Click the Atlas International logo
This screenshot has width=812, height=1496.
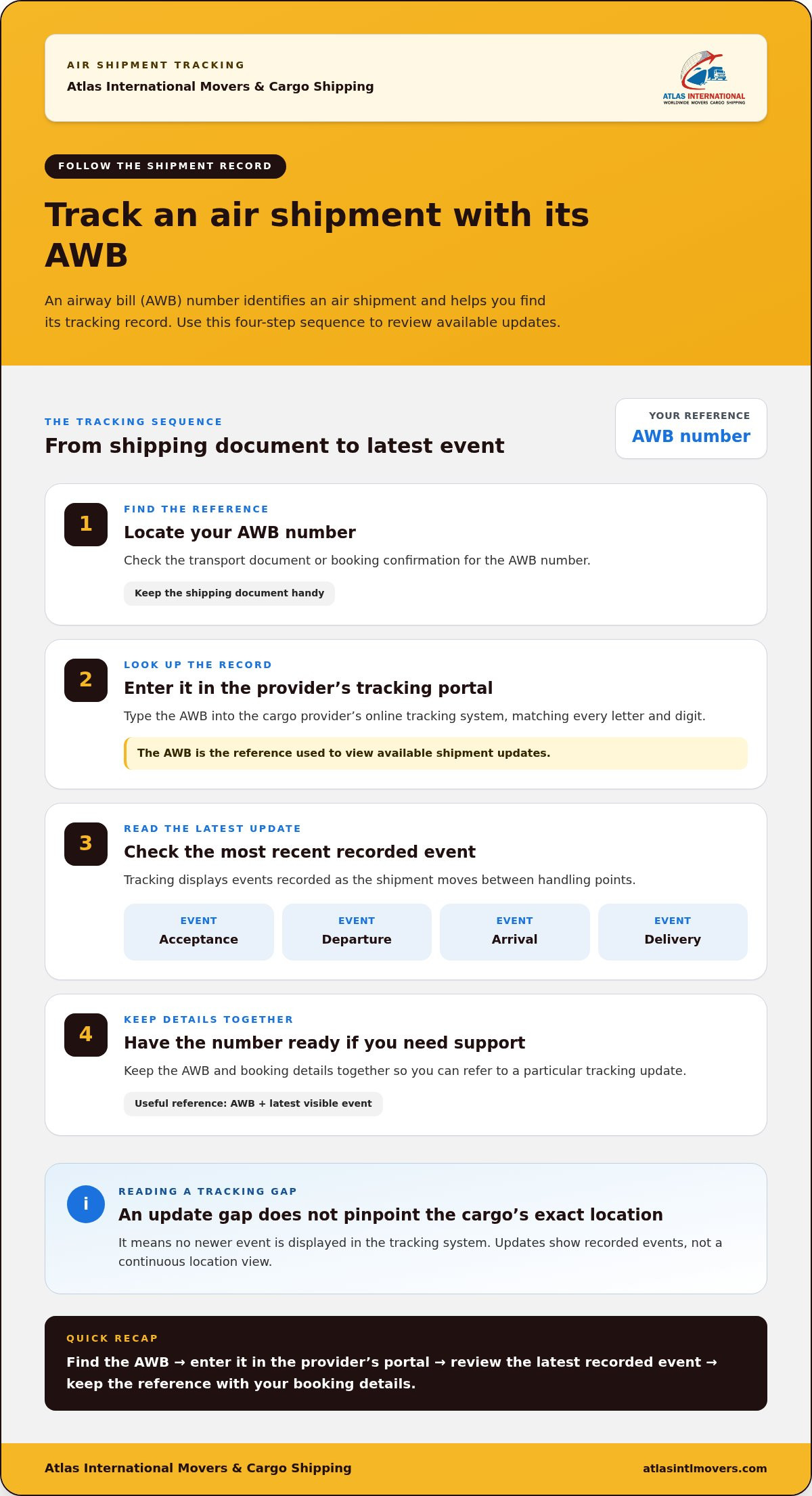pyautogui.click(x=704, y=78)
